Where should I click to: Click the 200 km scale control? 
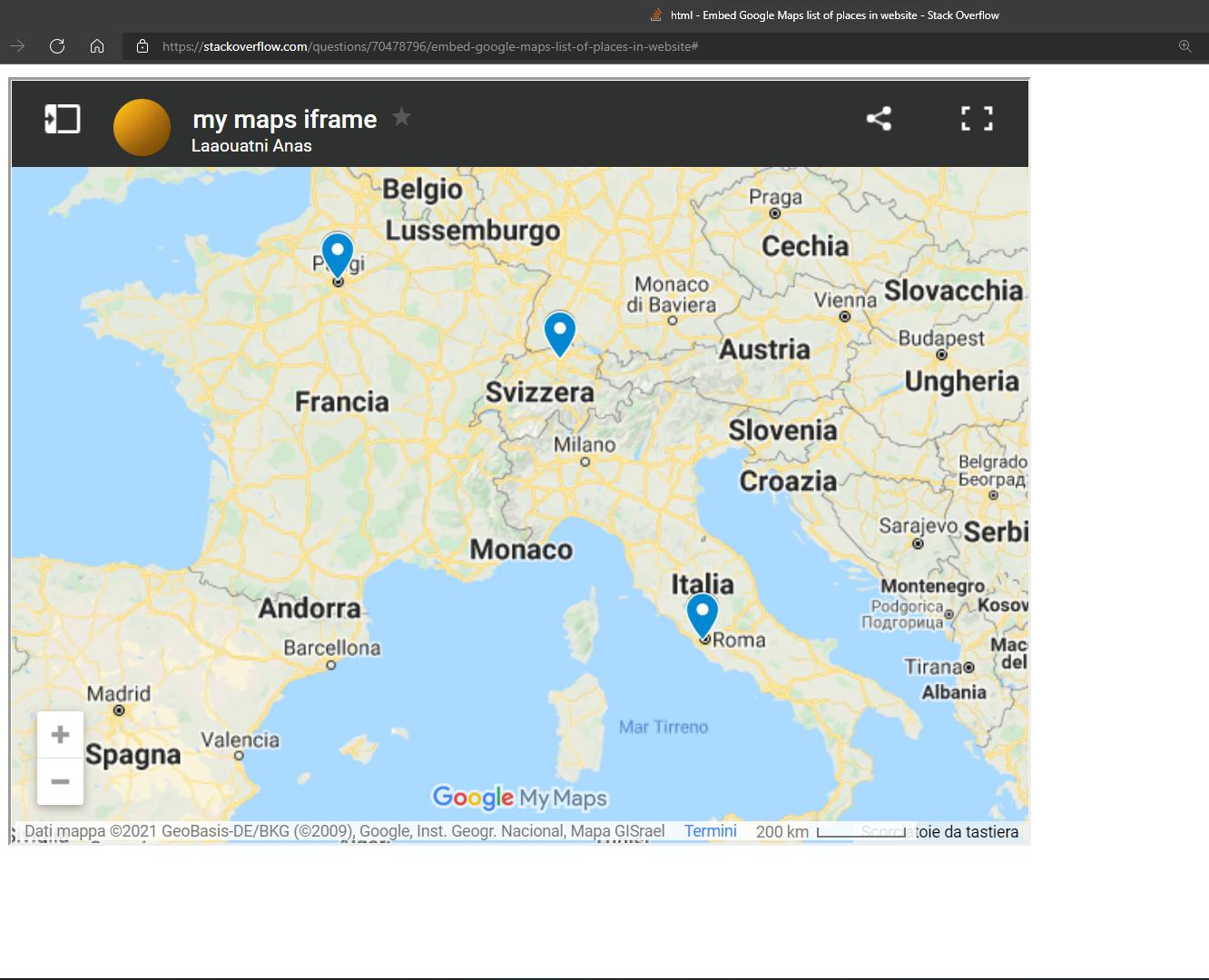(831, 832)
